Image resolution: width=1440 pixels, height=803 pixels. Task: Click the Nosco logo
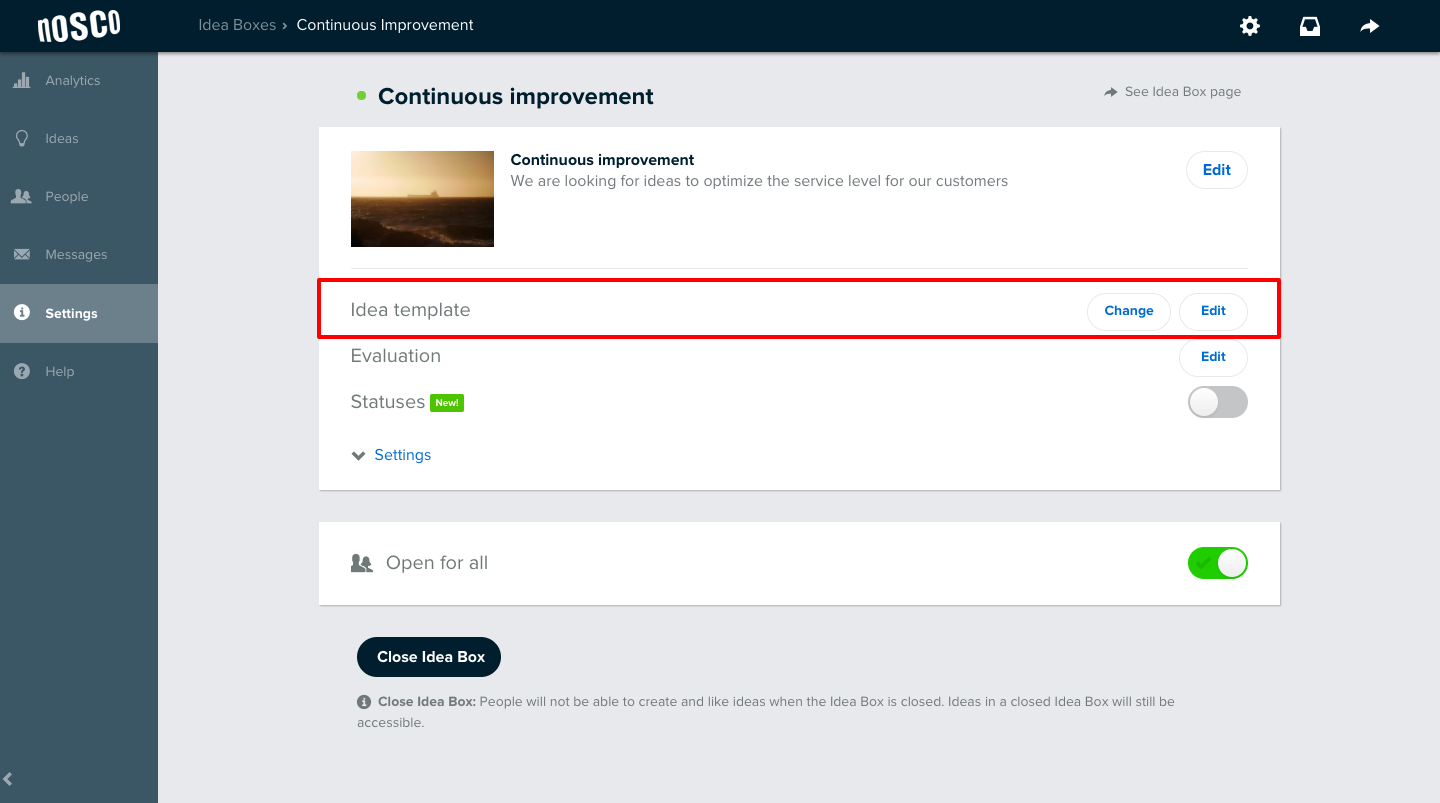tap(79, 26)
